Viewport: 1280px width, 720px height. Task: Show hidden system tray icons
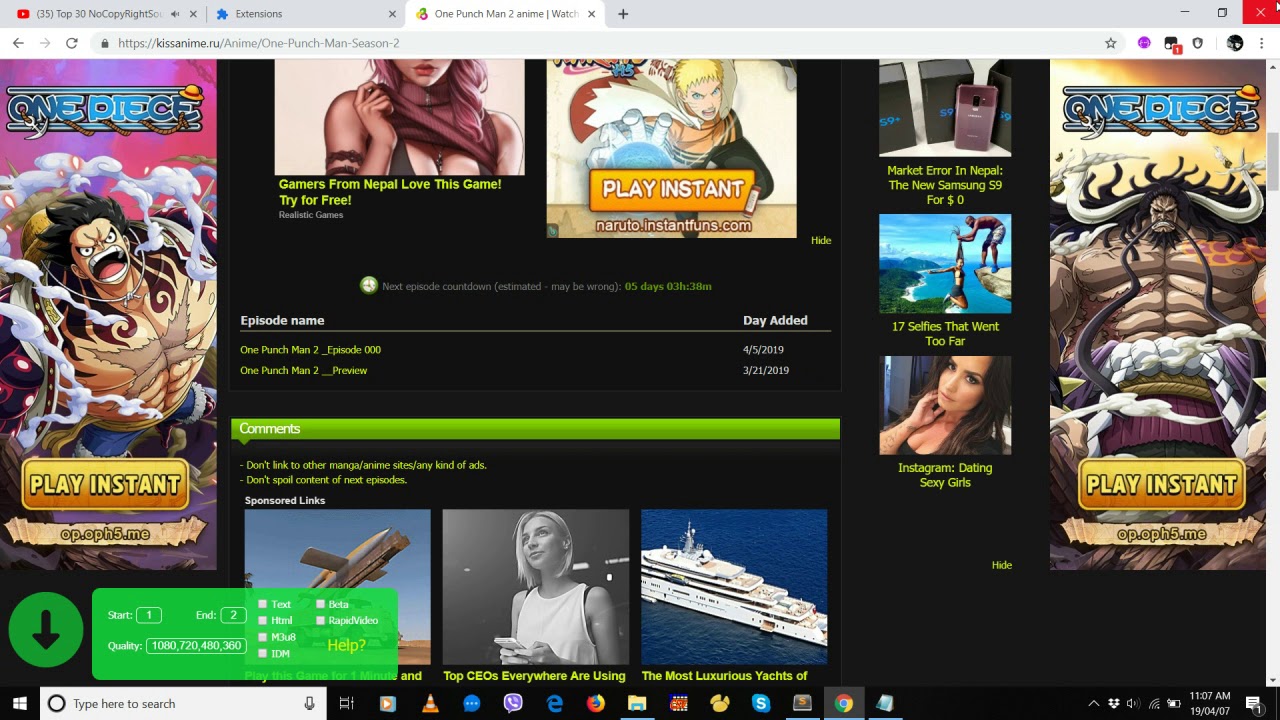click(x=1093, y=703)
